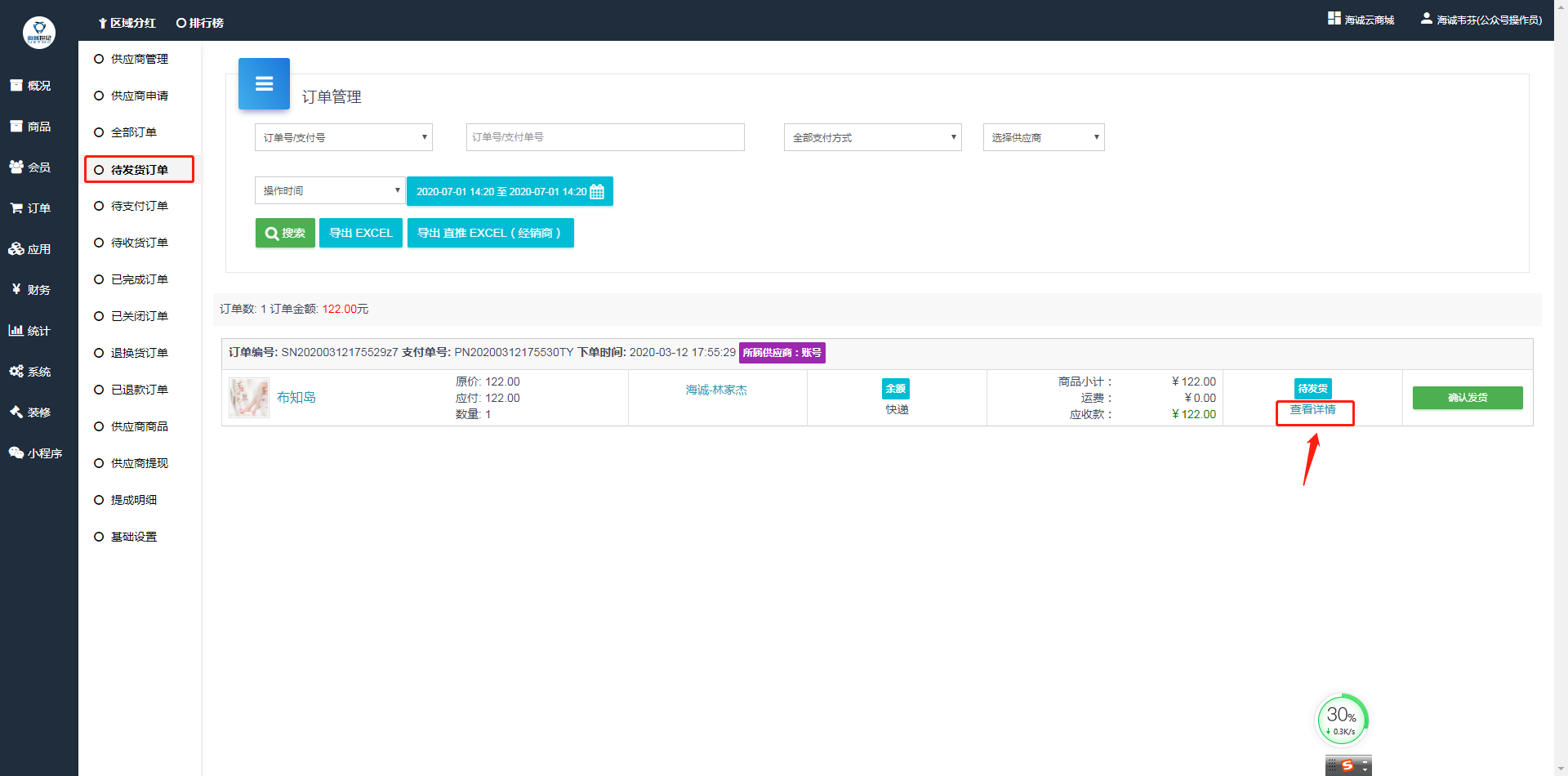Open 排行榜 ranking in the top bar
The height and width of the screenshot is (776, 1568).
coord(200,23)
